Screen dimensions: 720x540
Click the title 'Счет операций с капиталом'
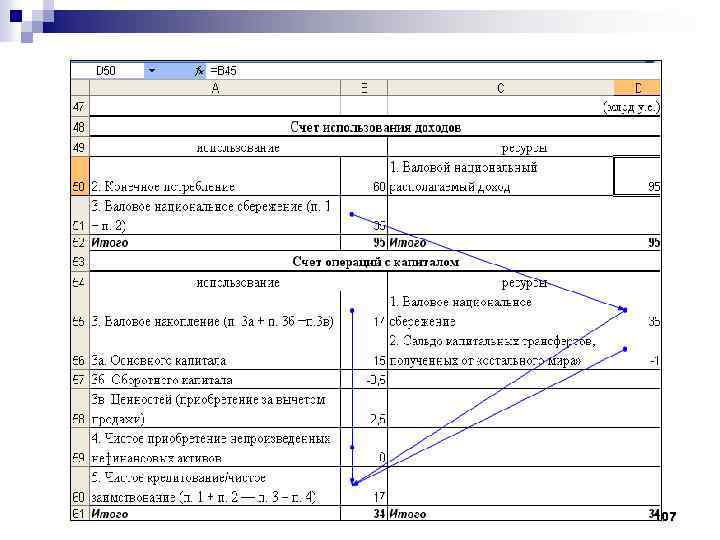click(375, 262)
